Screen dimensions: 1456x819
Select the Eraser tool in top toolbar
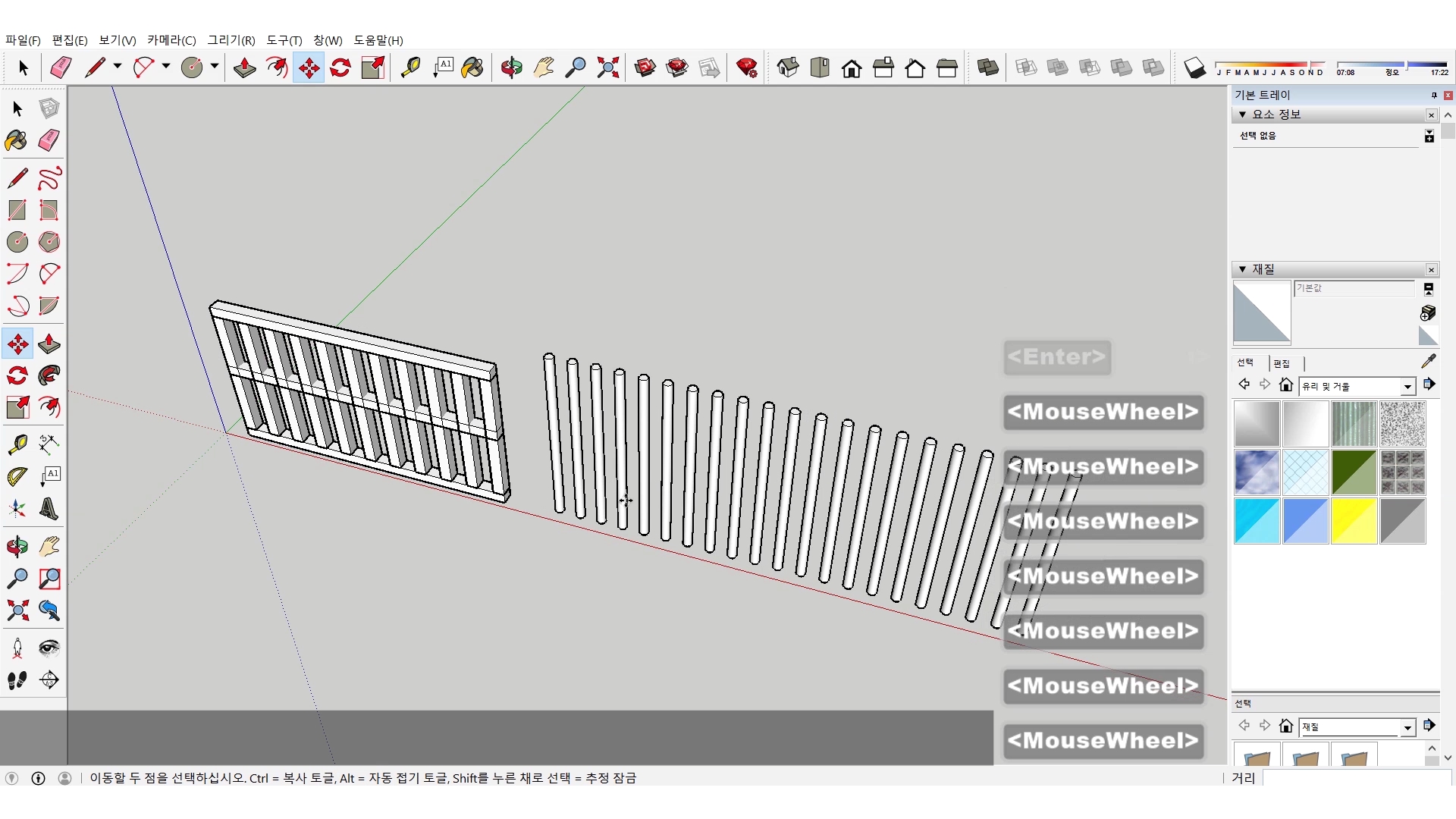(61, 67)
